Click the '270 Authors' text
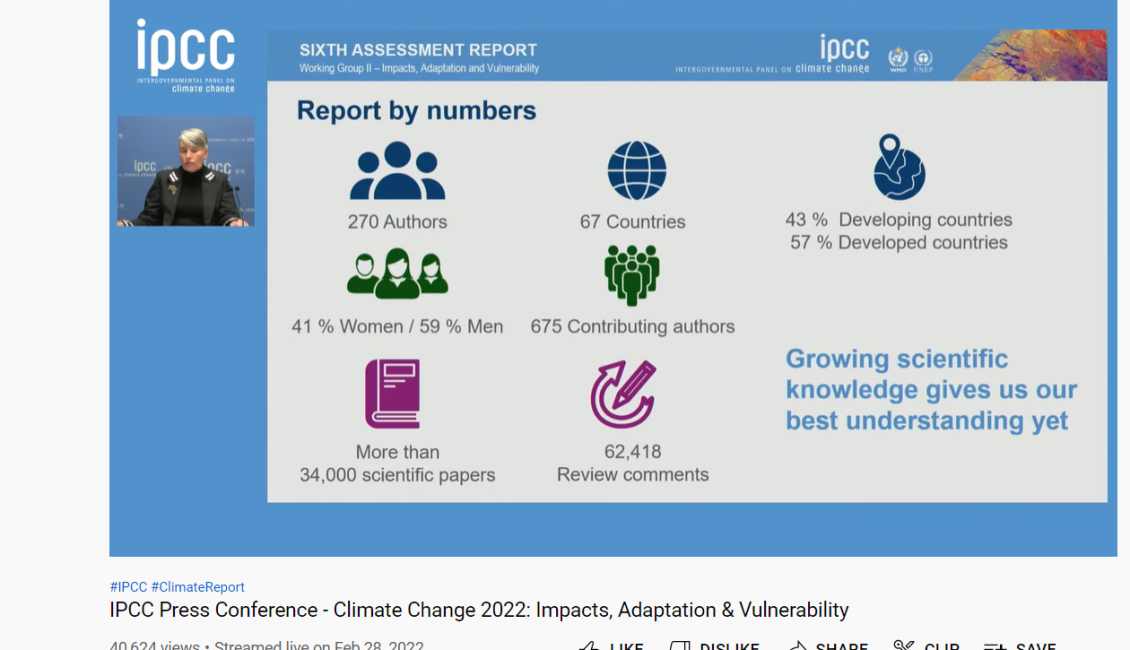 (397, 222)
